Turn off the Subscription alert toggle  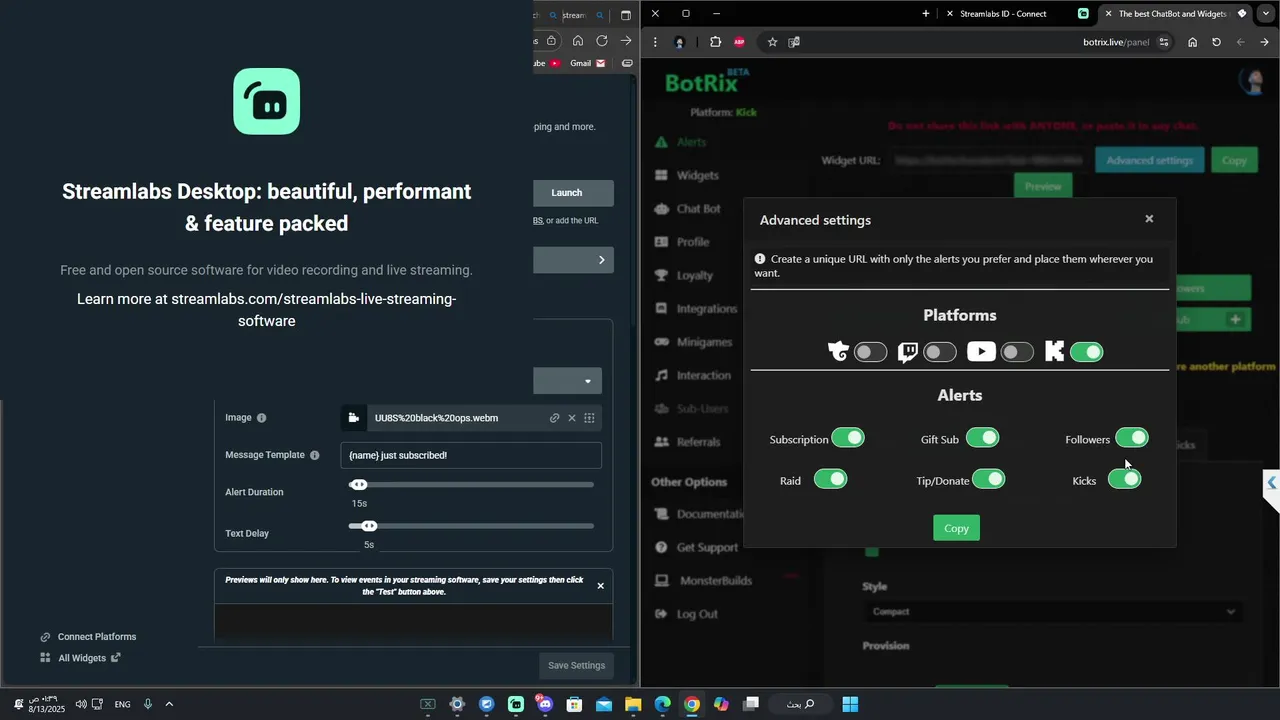(848, 438)
